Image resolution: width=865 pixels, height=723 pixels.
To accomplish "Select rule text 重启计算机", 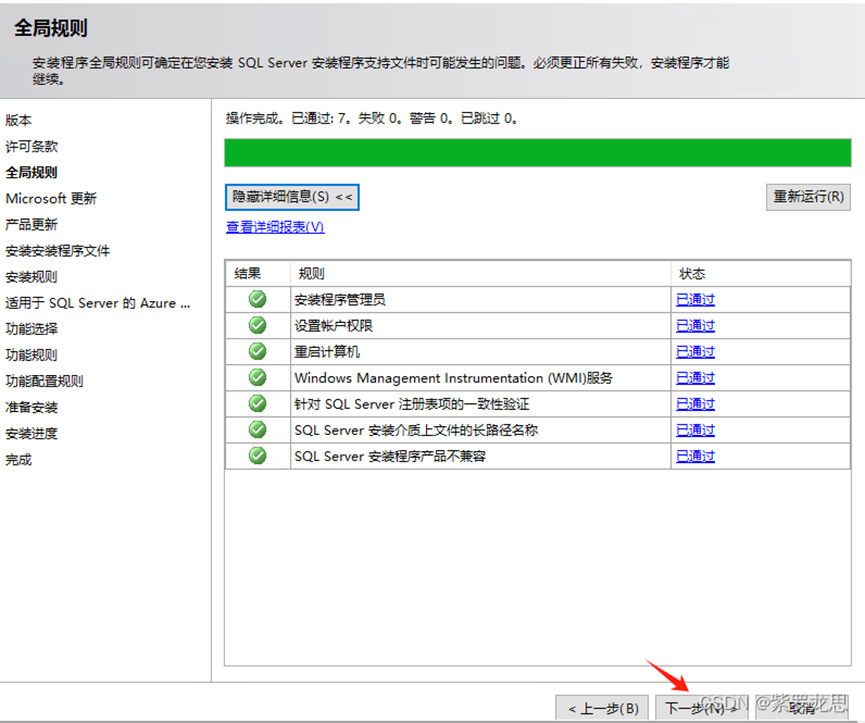I will point(327,351).
